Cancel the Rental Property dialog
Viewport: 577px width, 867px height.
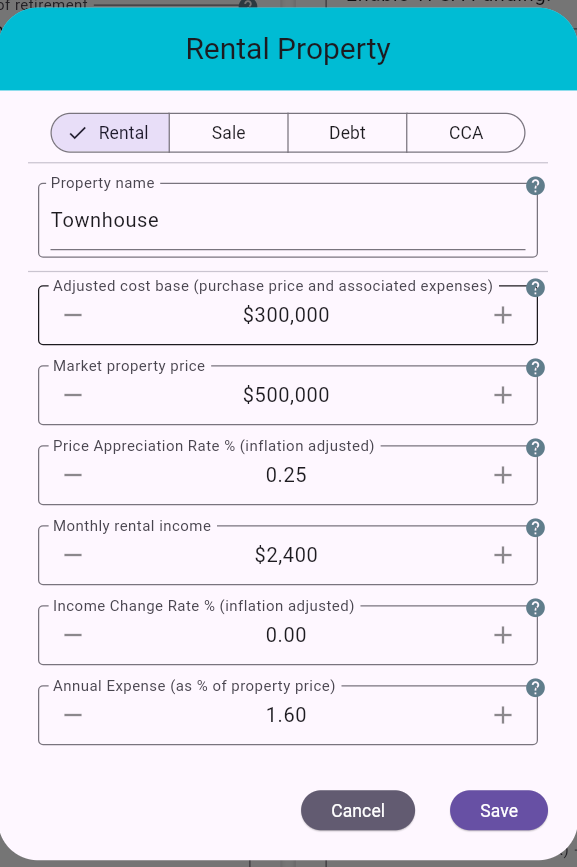[357, 810]
